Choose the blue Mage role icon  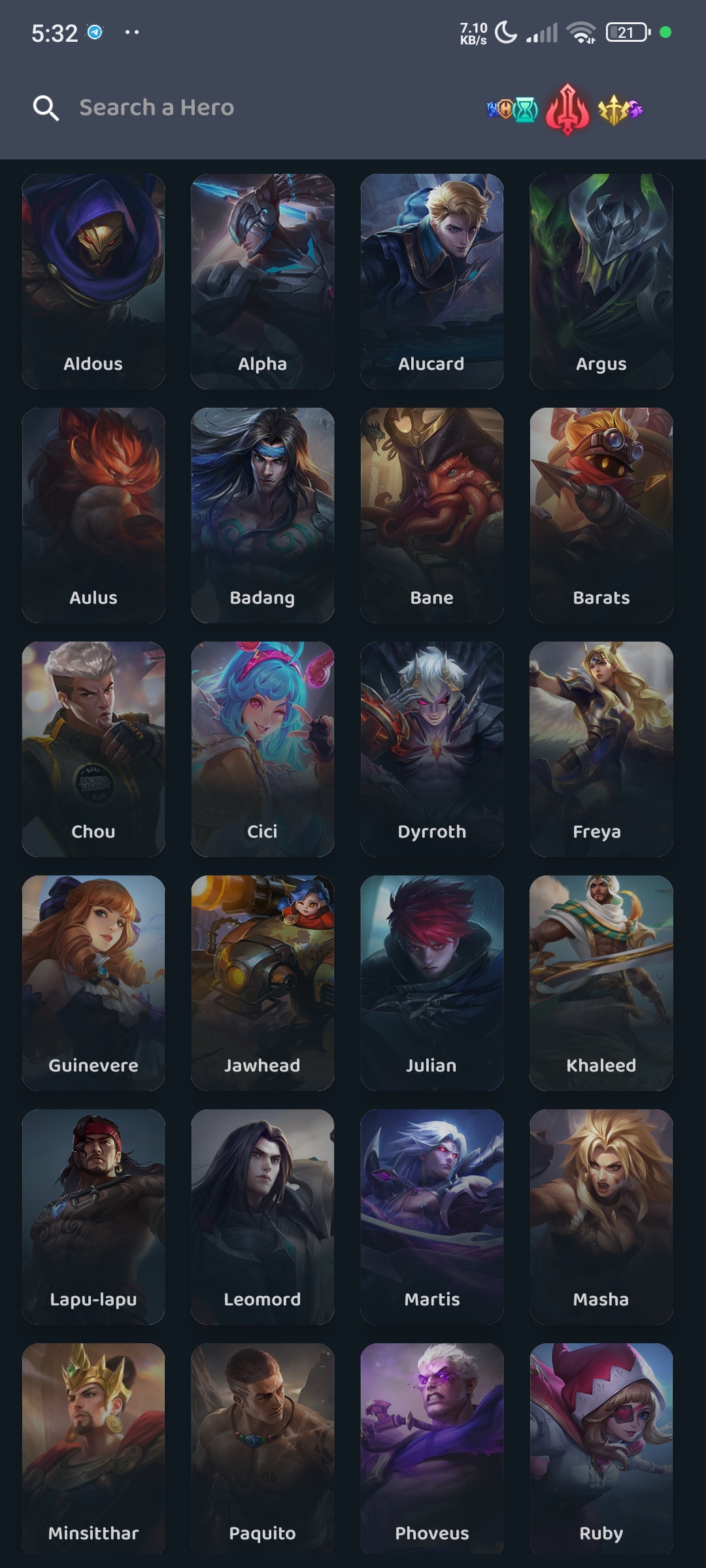(492, 109)
